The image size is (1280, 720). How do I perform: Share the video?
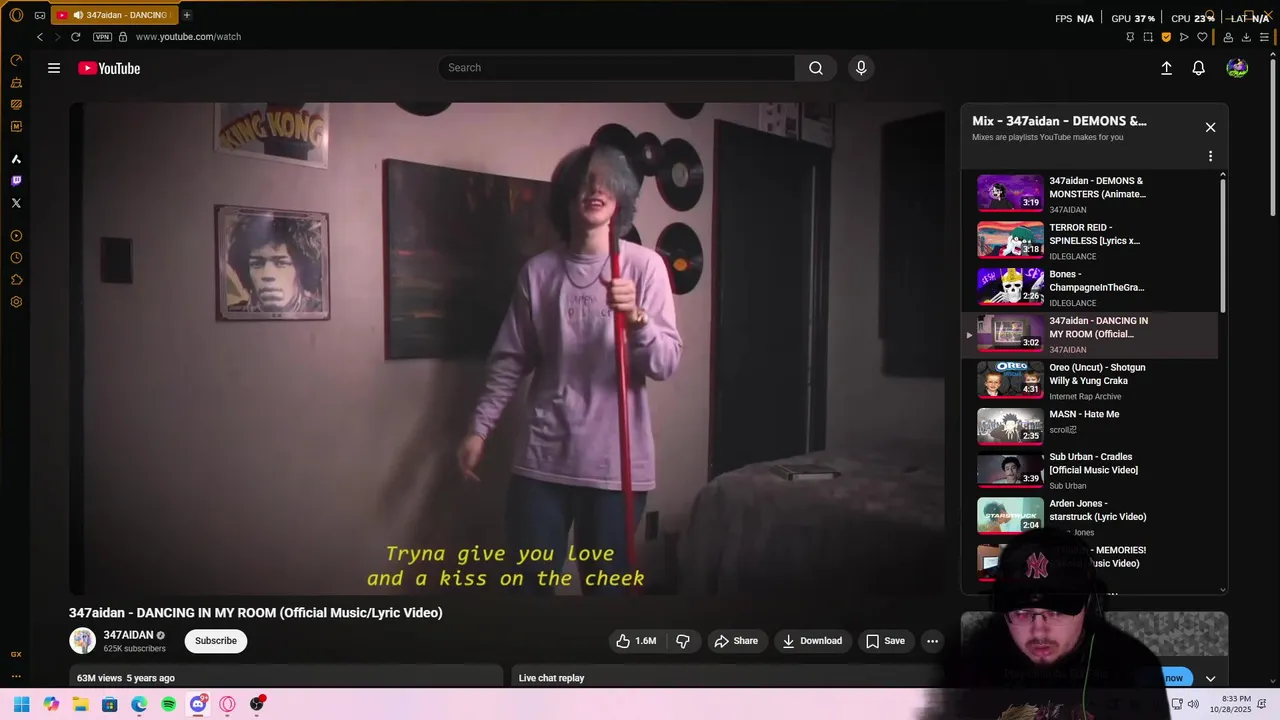[x=736, y=641]
